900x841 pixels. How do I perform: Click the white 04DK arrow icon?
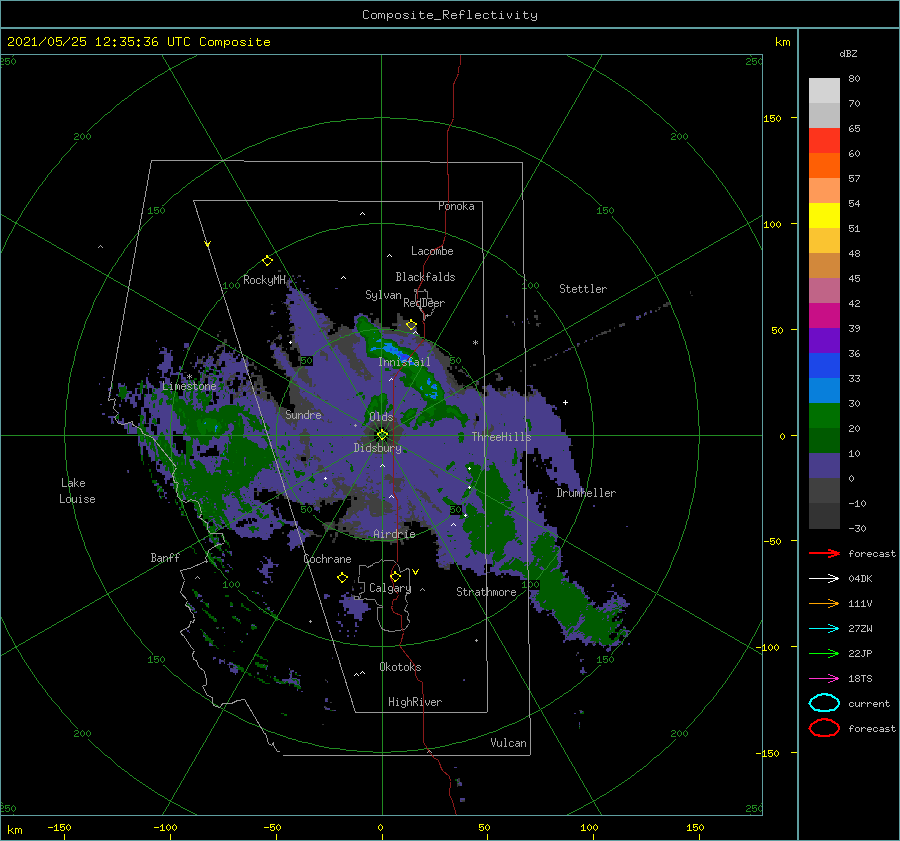pos(824,578)
